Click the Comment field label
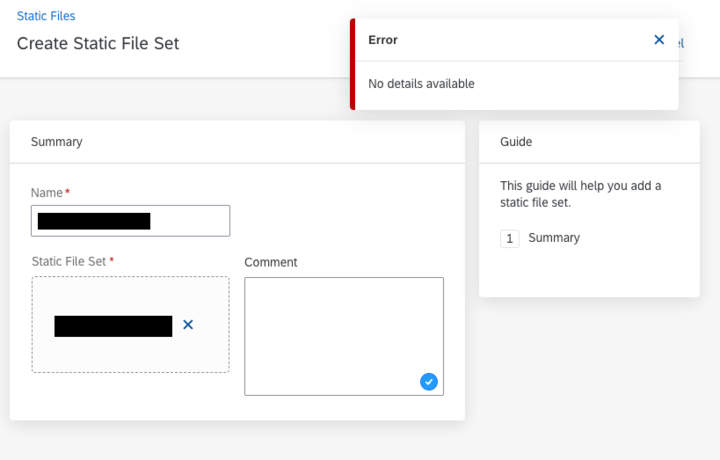This screenshot has height=460, width=720. point(270,262)
